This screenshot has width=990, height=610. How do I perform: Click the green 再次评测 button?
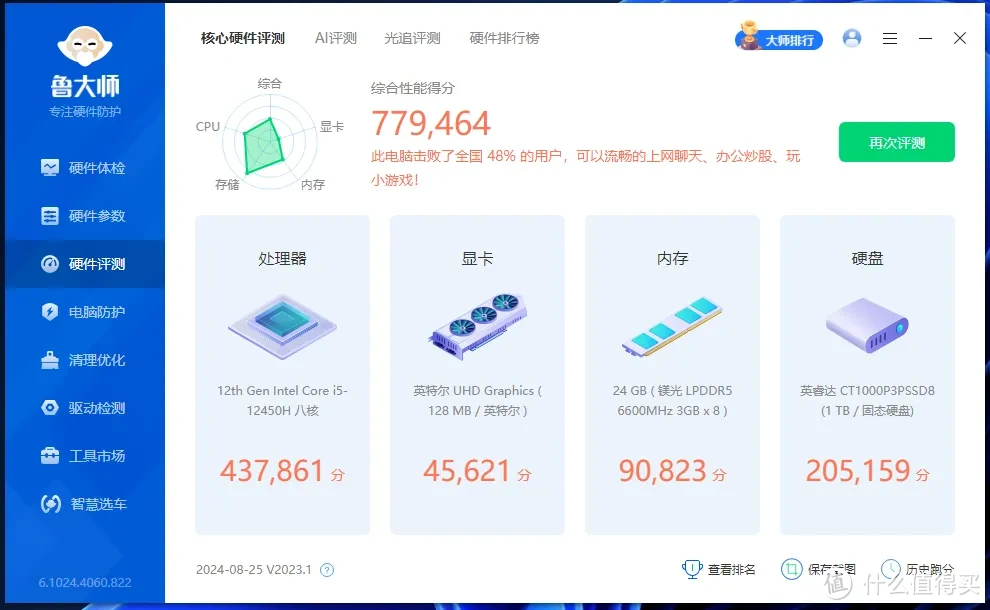[x=897, y=143]
